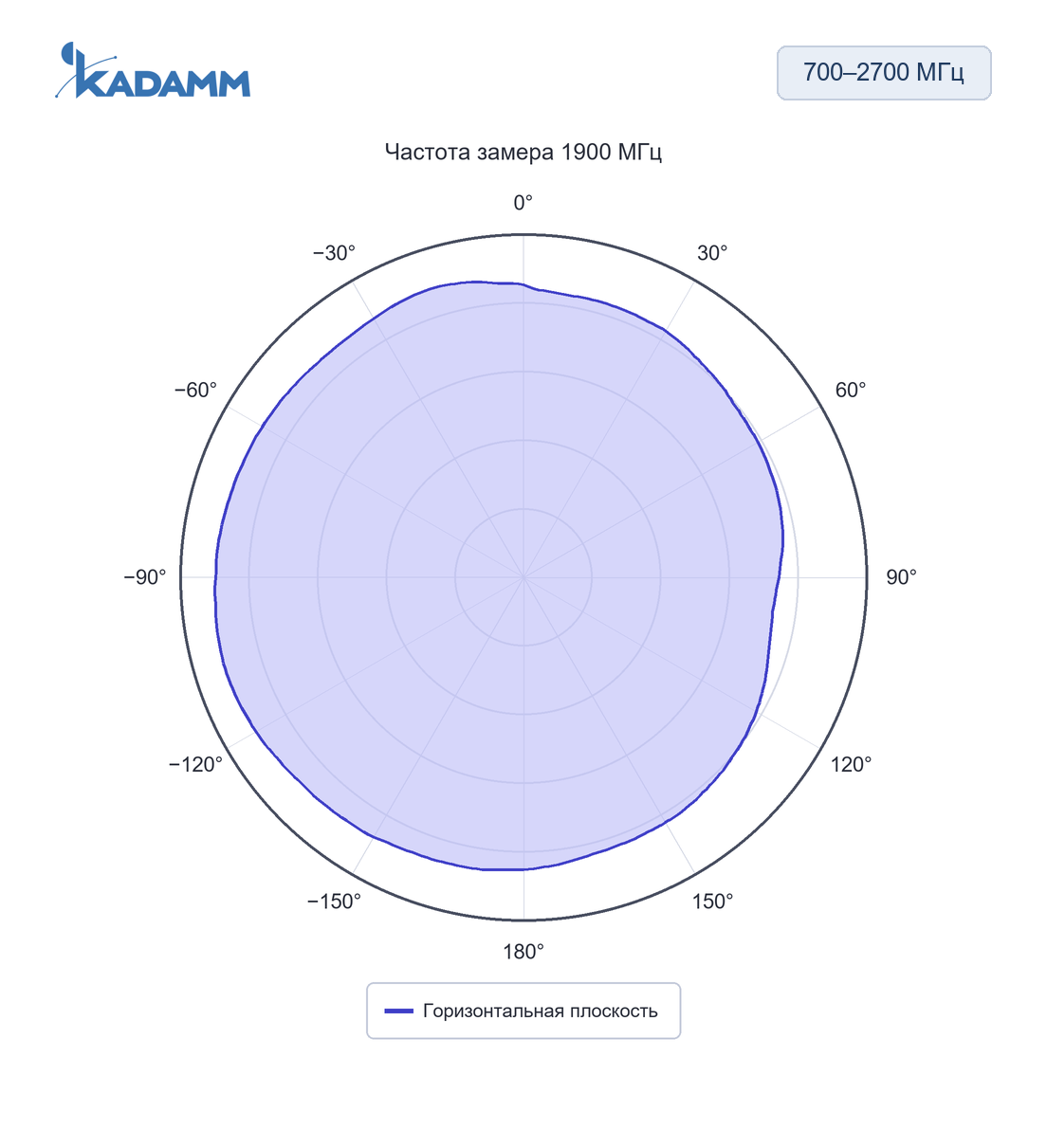The width and height of the screenshot is (1047, 1148).
Task: Click the −120° angle label
Action: [x=195, y=764]
